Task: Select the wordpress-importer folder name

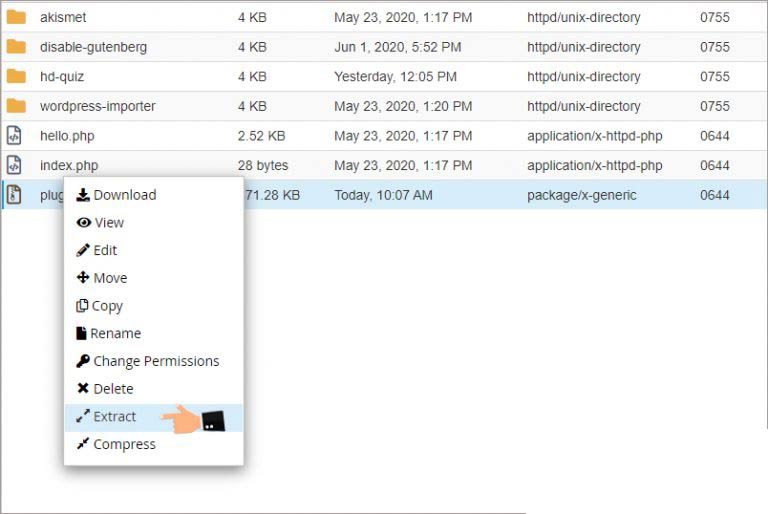Action: [97, 106]
